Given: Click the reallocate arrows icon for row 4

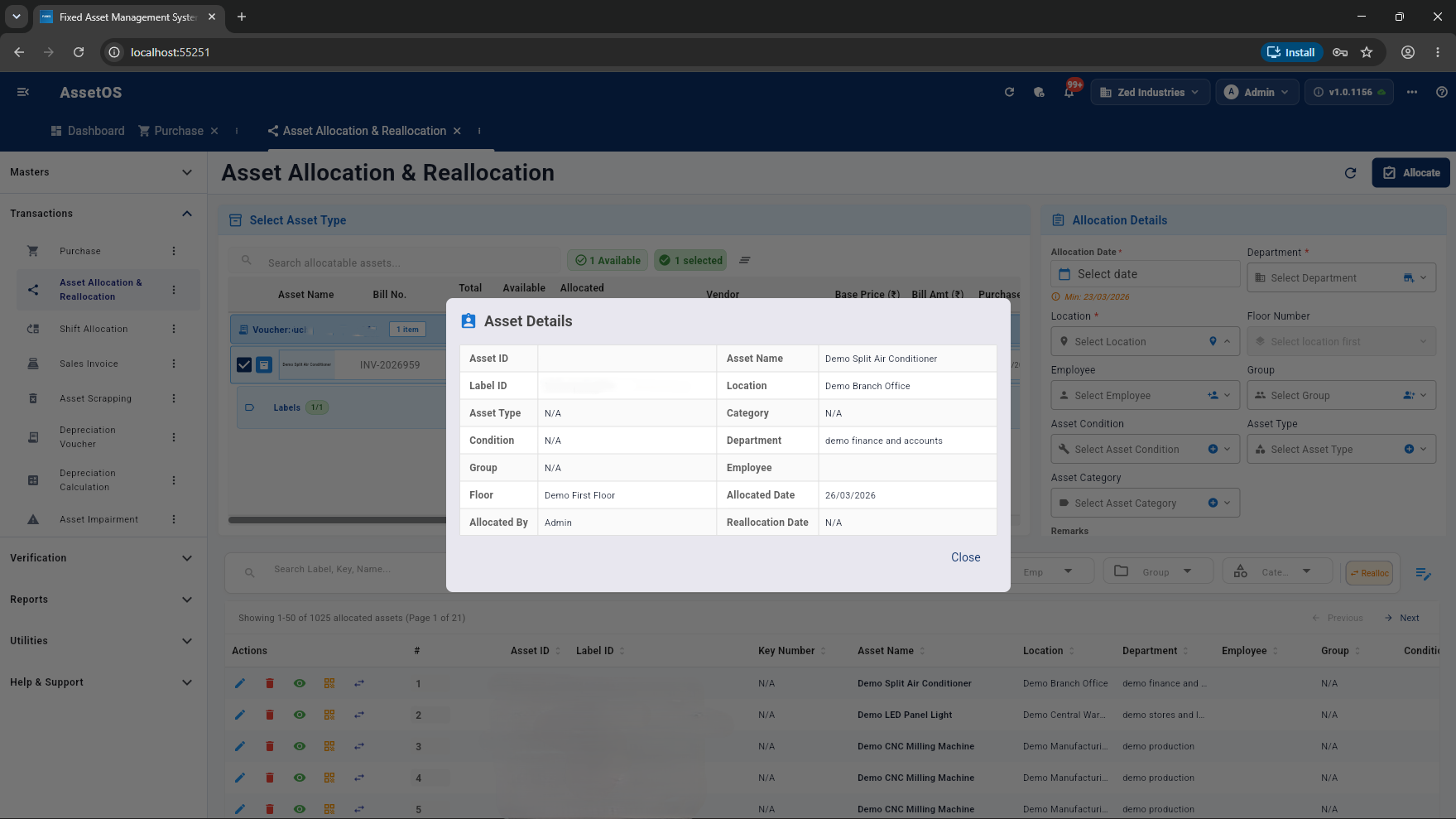Looking at the screenshot, I should point(359,778).
